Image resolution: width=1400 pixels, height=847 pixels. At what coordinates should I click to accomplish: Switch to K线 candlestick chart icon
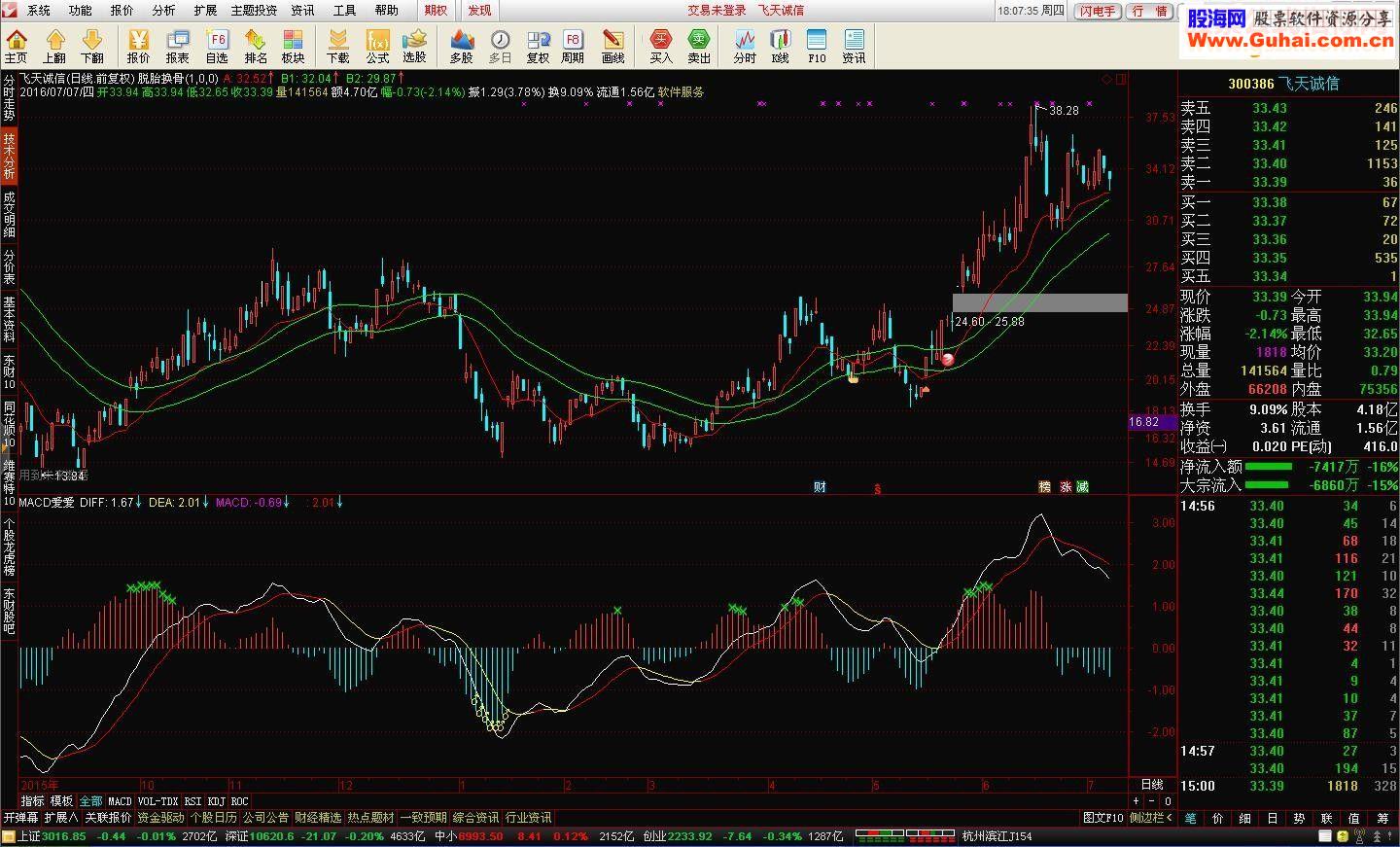pos(780,45)
